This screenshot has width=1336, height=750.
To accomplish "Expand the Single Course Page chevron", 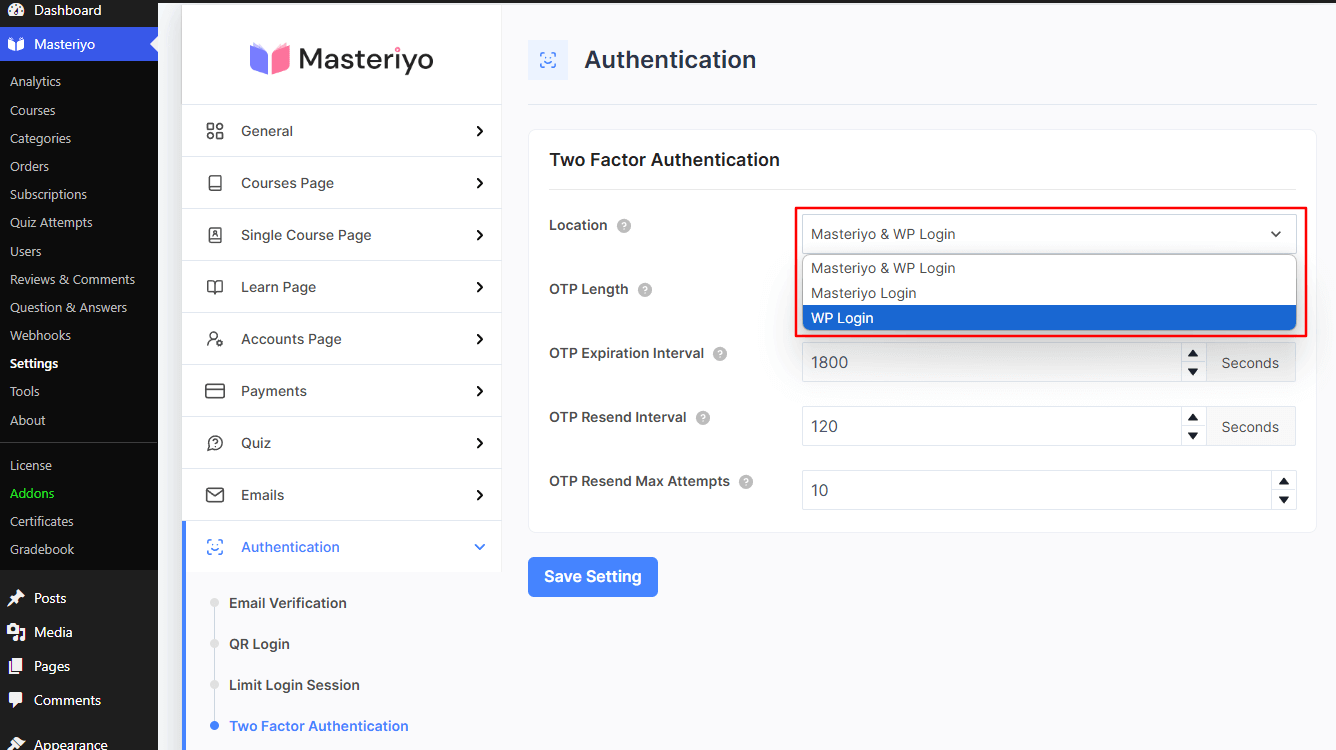I will 480,235.
